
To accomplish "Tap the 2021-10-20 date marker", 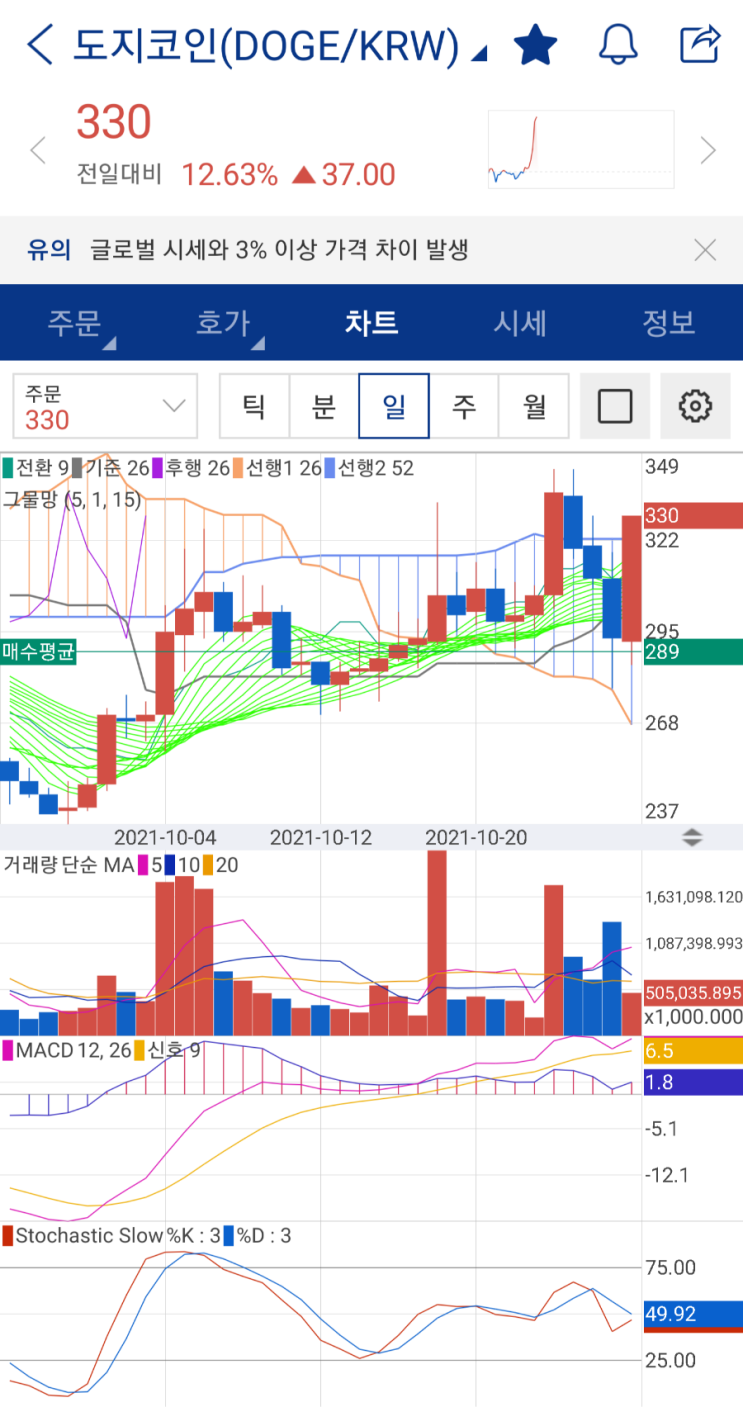I will pyautogui.click(x=476, y=837).
